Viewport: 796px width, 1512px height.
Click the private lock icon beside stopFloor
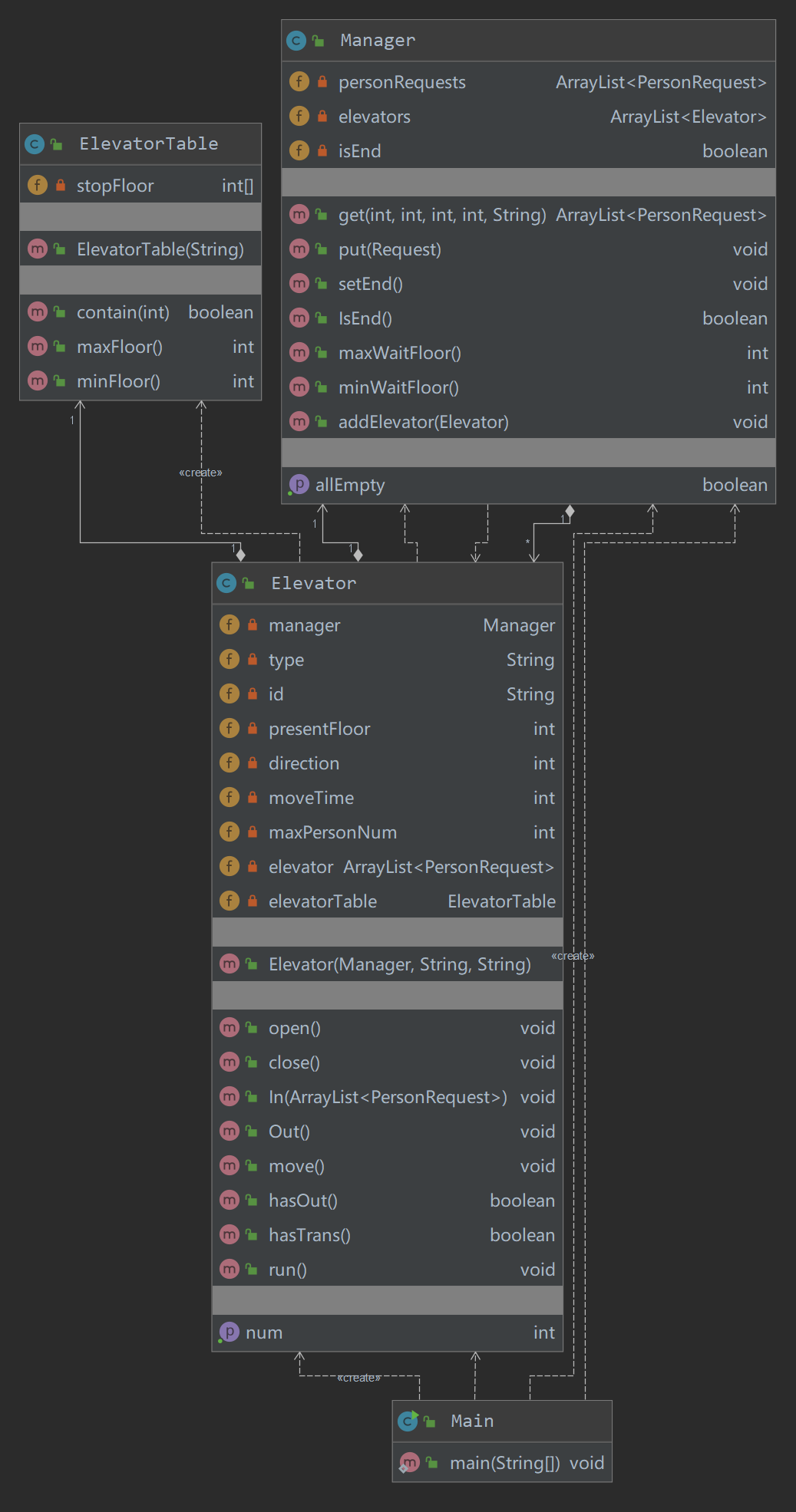[x=61, y=186]
